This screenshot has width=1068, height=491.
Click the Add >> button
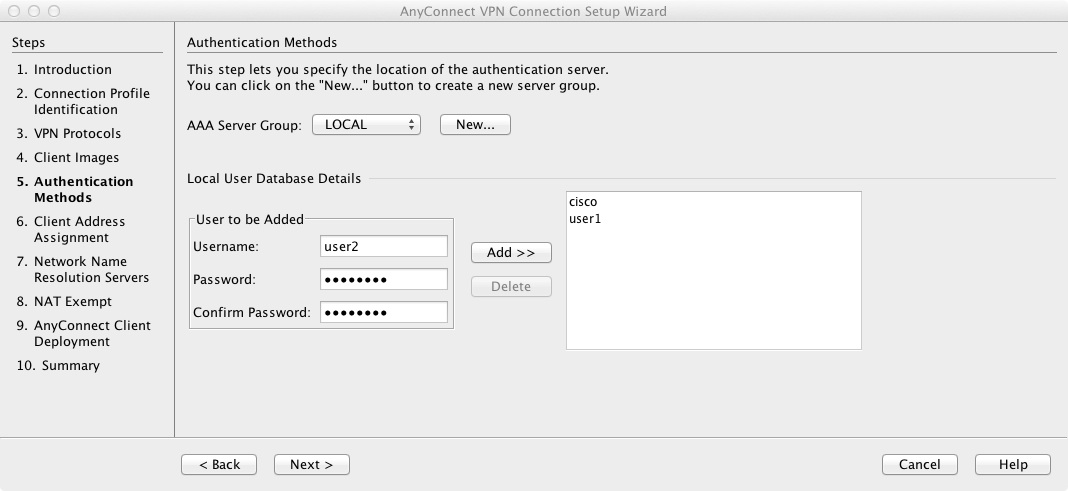click(x=511, y=253)
